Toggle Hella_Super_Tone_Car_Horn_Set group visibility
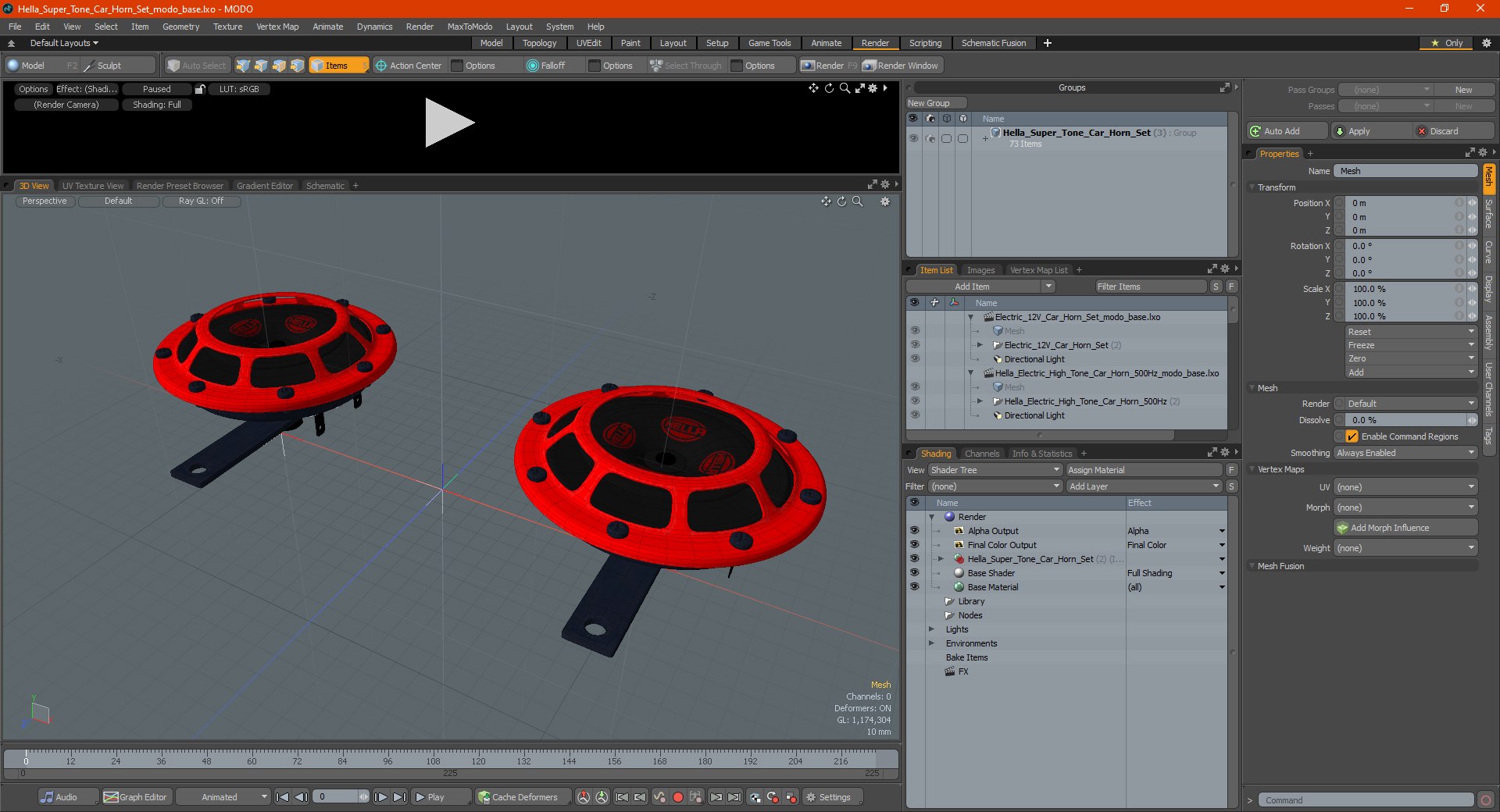 tap(913, 138)
